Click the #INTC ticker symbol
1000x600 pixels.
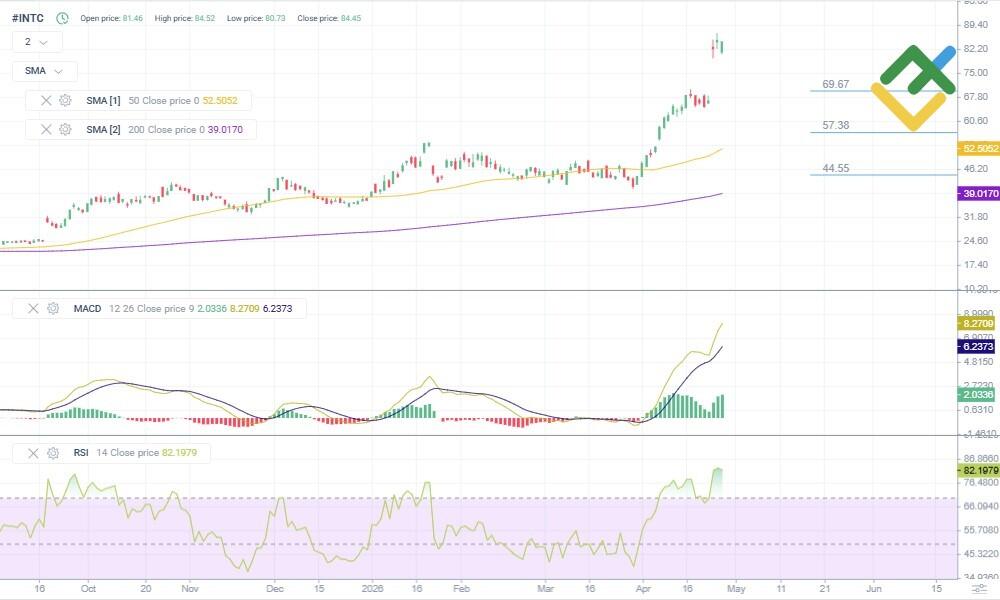(28, 18)
